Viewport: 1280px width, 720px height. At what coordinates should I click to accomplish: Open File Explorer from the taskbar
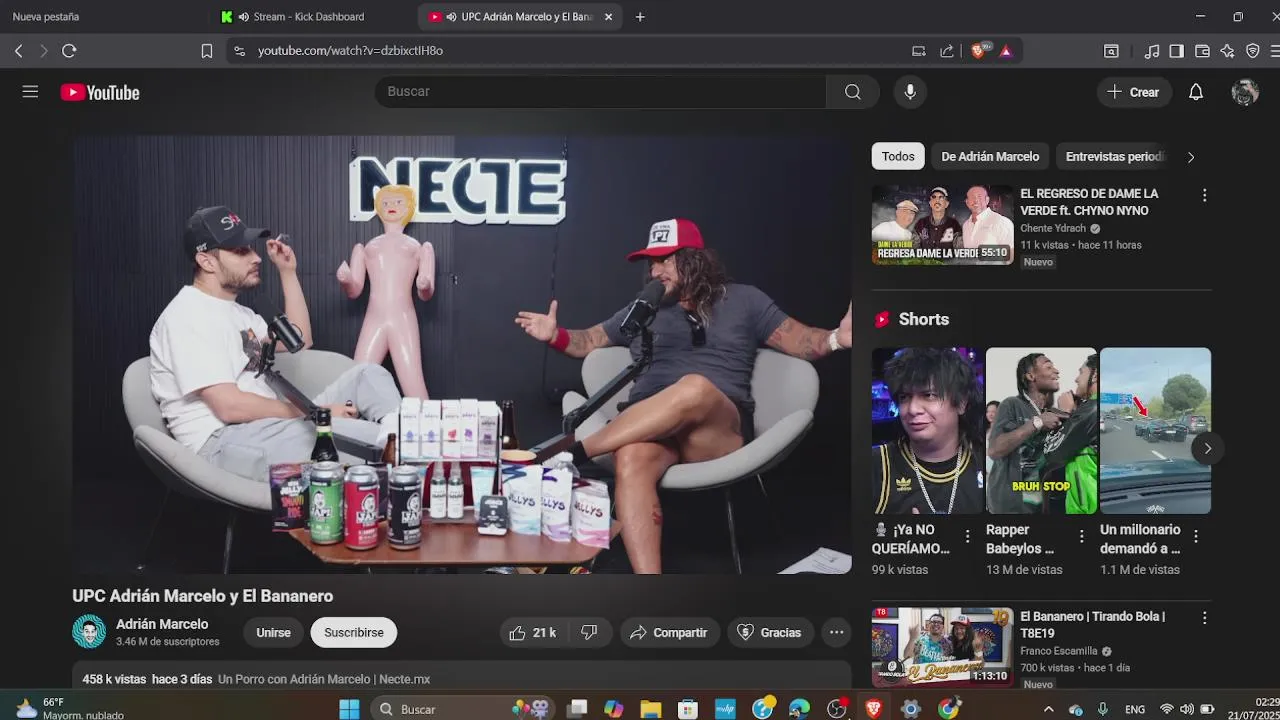click(x=651, y=709)
